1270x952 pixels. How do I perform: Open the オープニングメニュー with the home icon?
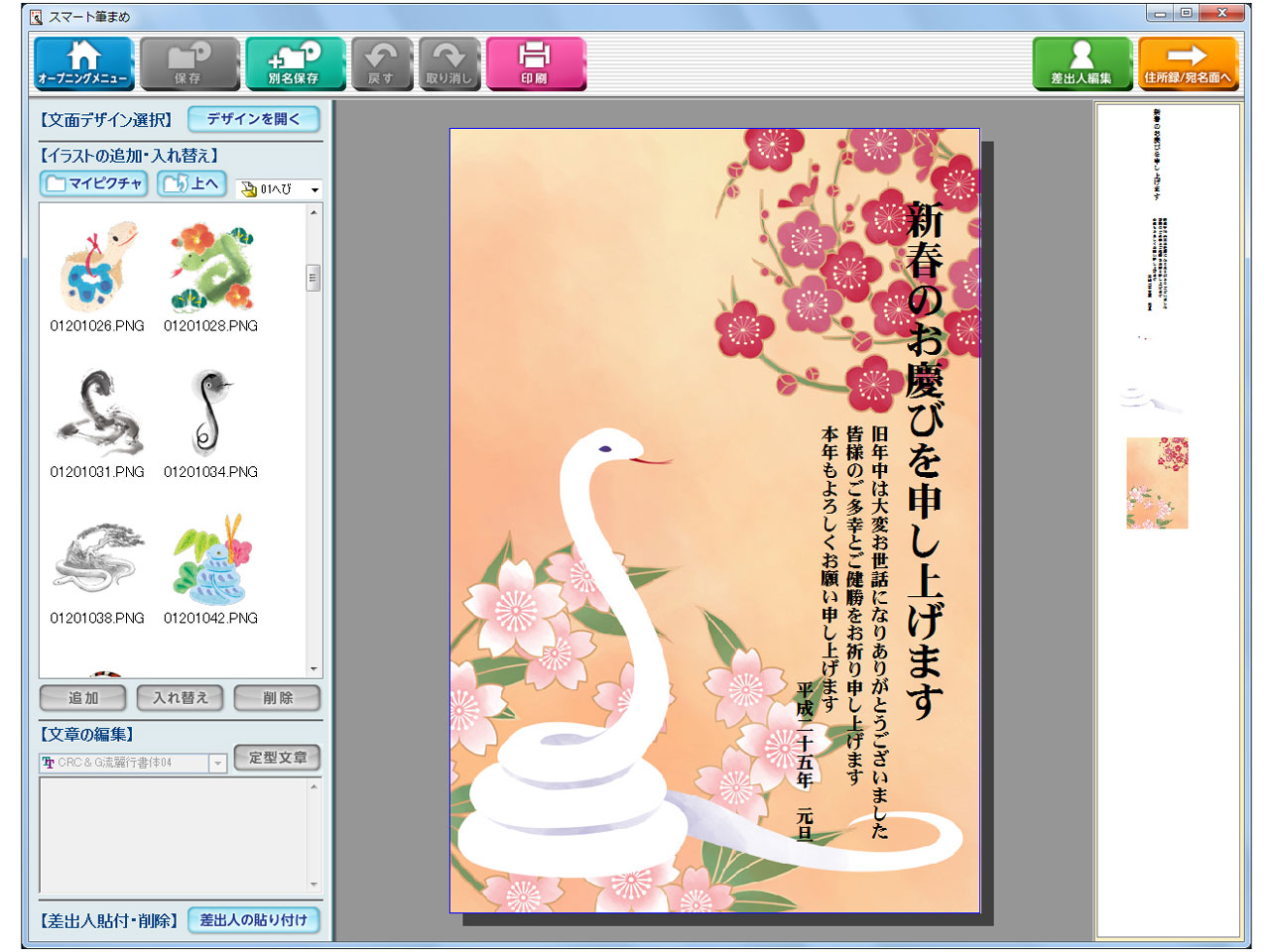point(84,63)
